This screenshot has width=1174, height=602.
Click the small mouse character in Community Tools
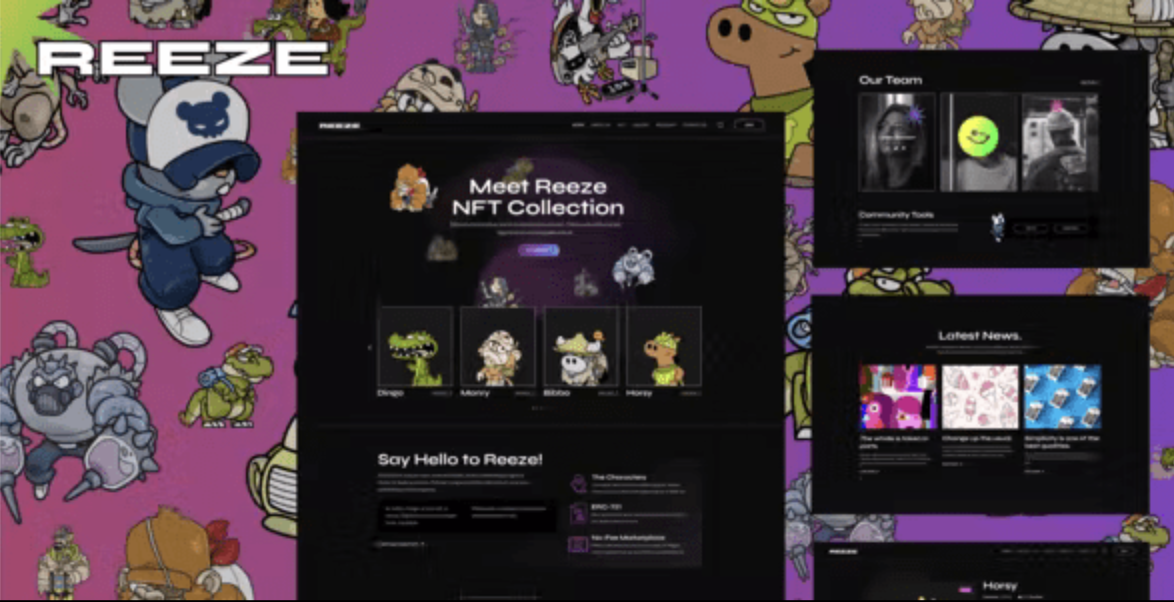(997, 227)
